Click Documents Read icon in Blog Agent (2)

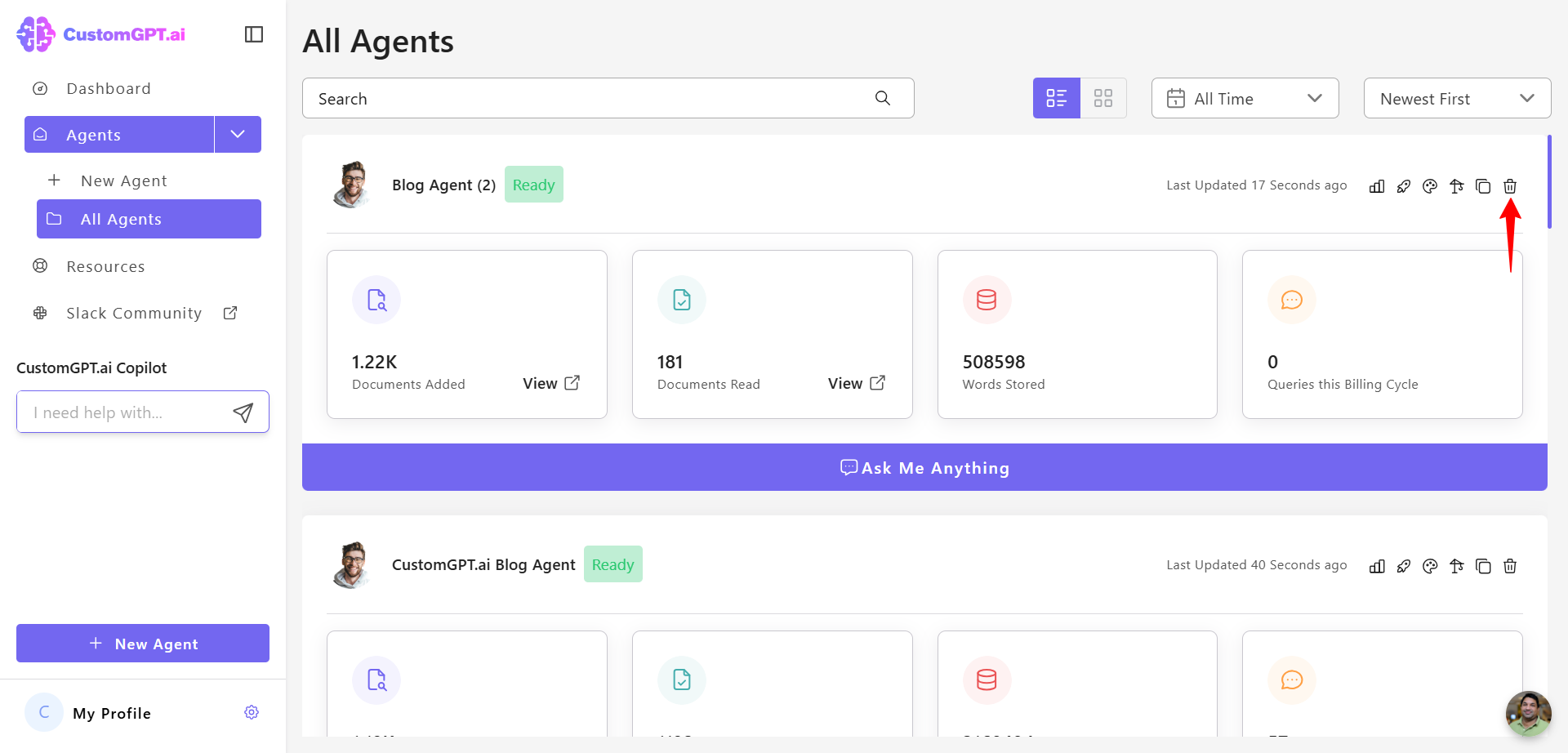pos(682,300)
